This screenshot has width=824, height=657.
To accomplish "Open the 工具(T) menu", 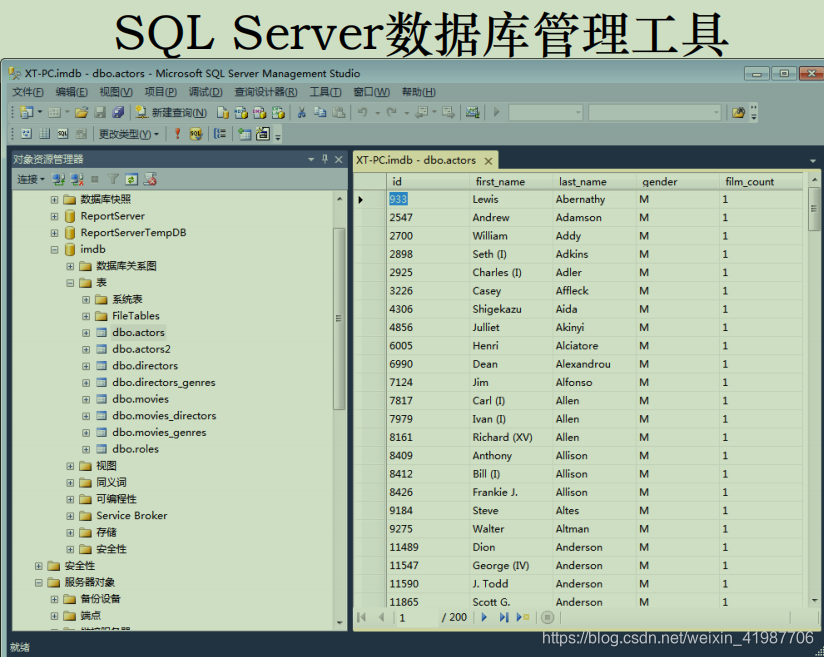I will [325, 93].
